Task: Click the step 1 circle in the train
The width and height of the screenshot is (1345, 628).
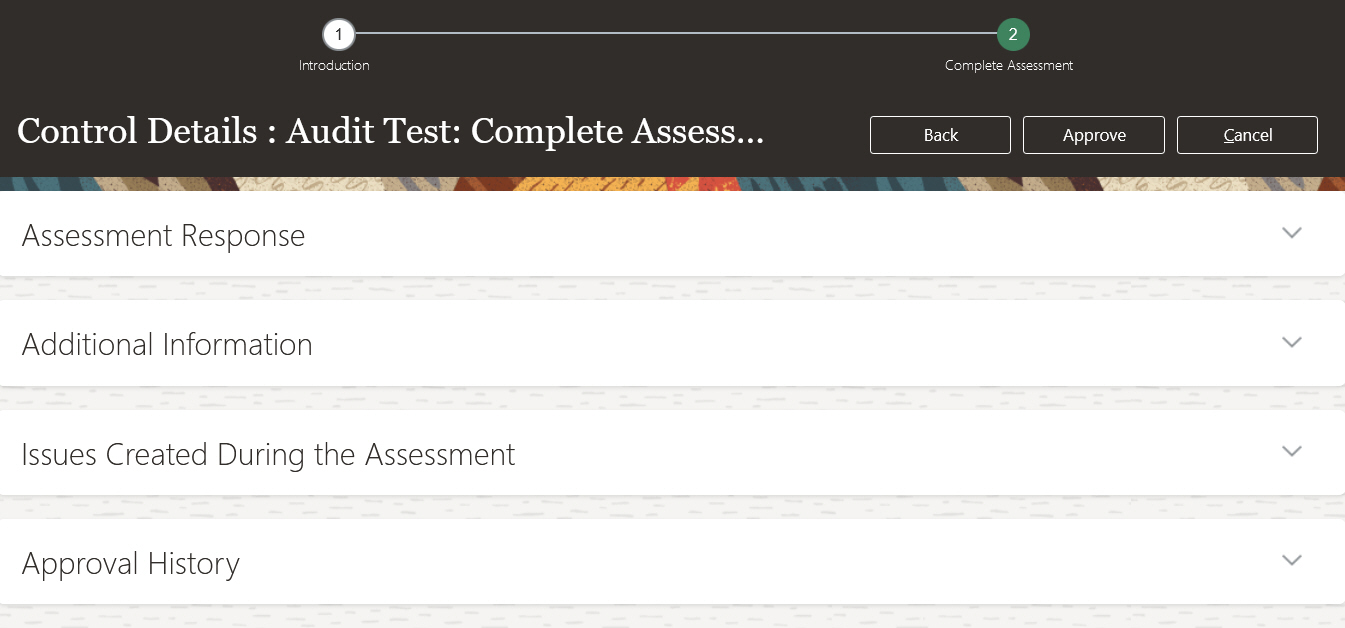Action: click(x=338, y=35)
